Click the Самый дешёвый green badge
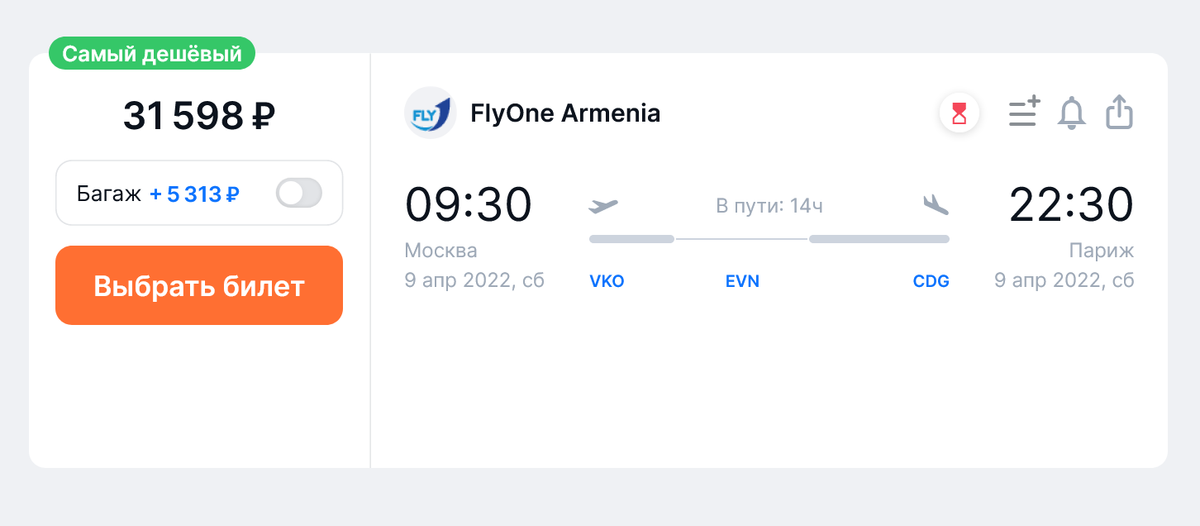This screenshot has width=1200, height=526. point(152,54)
